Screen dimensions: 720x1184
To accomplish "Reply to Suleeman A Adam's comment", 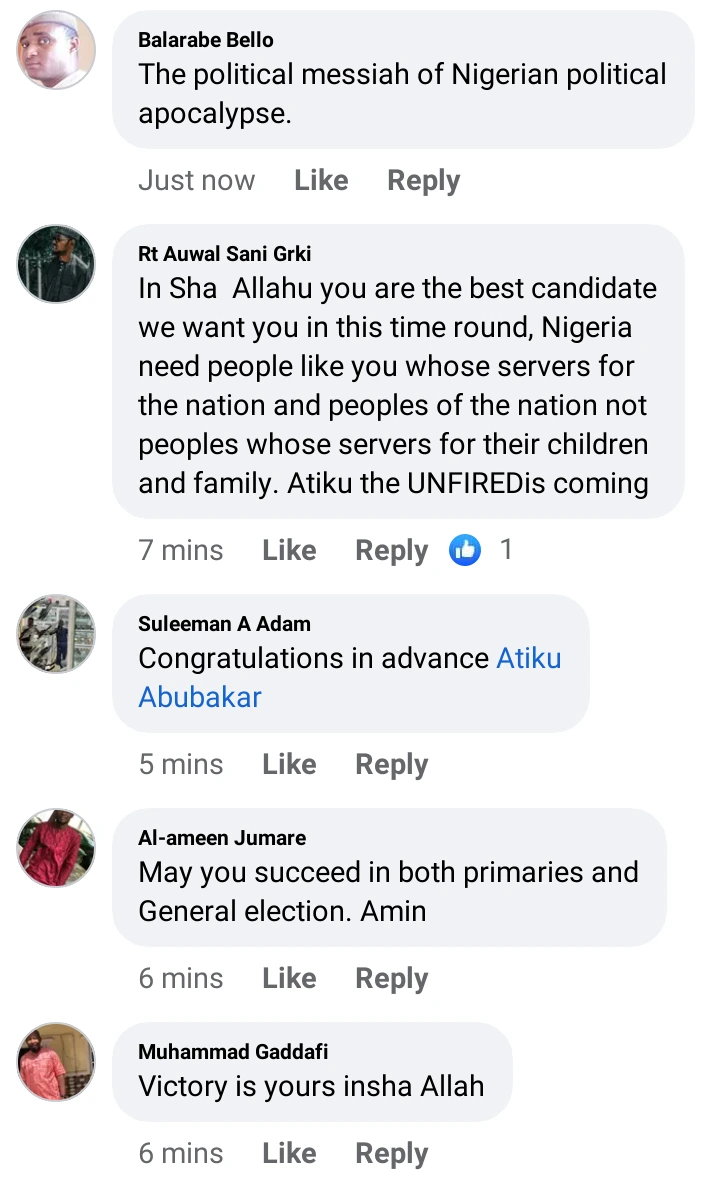I will (x=391, y=764).
